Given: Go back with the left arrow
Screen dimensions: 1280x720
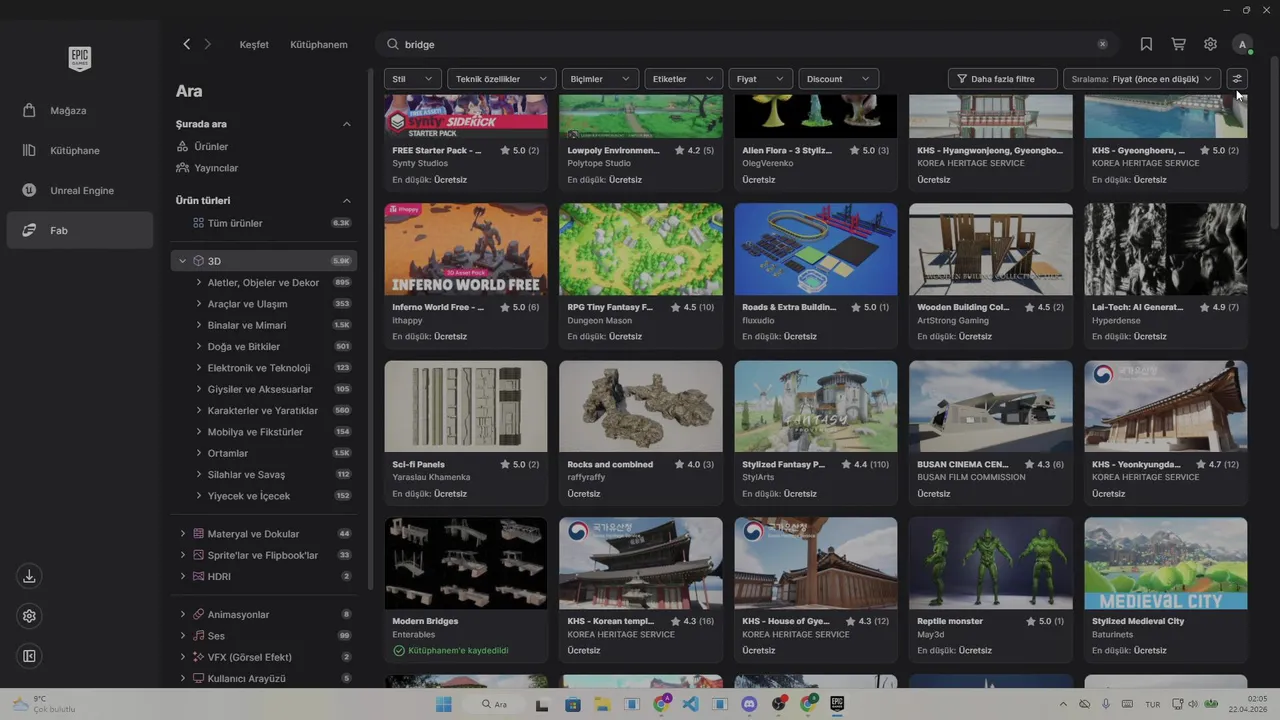Looking at the screenshot, I should [186, 44].
